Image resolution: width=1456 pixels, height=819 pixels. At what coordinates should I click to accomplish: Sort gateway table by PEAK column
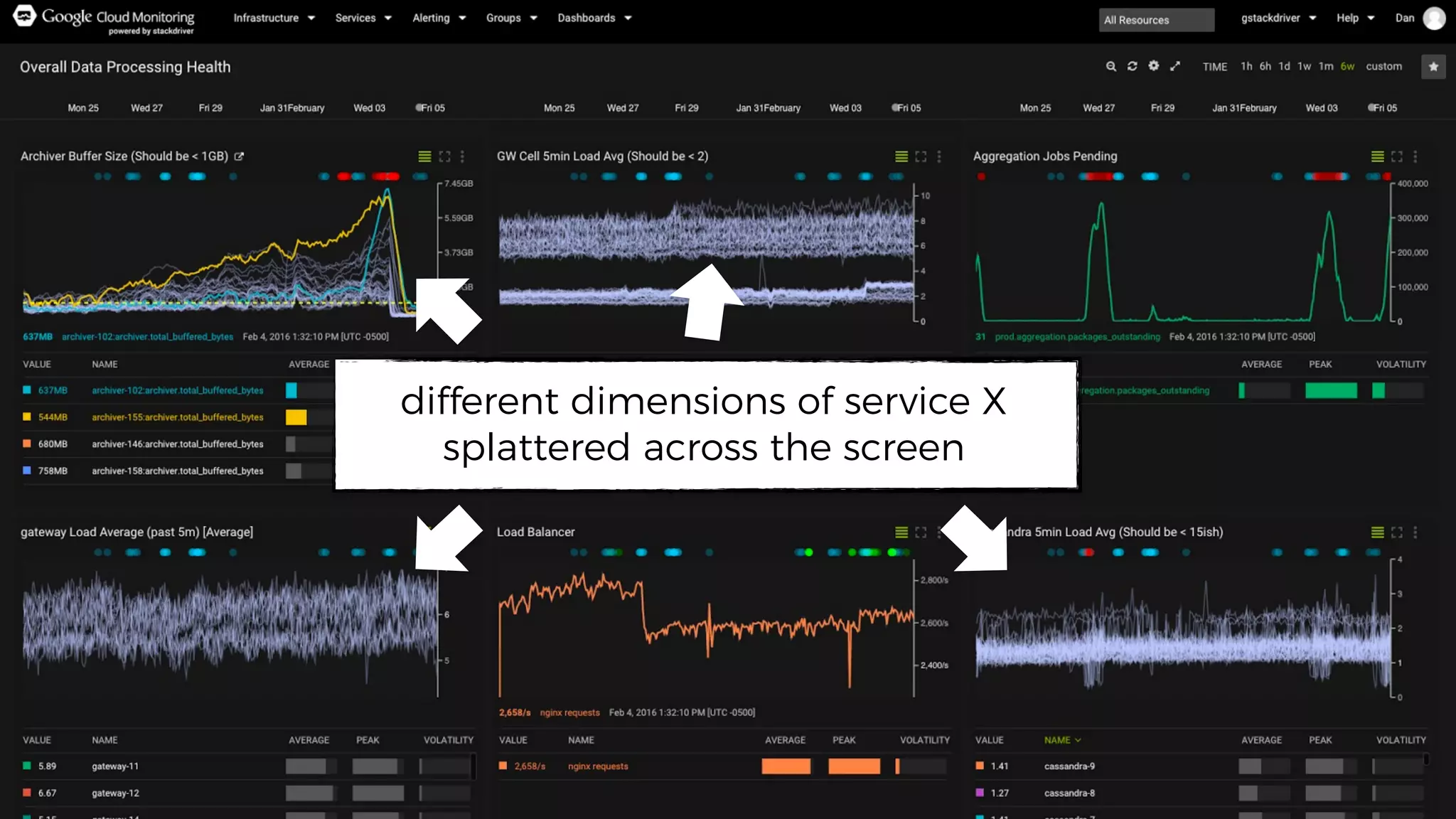(368, 740)
